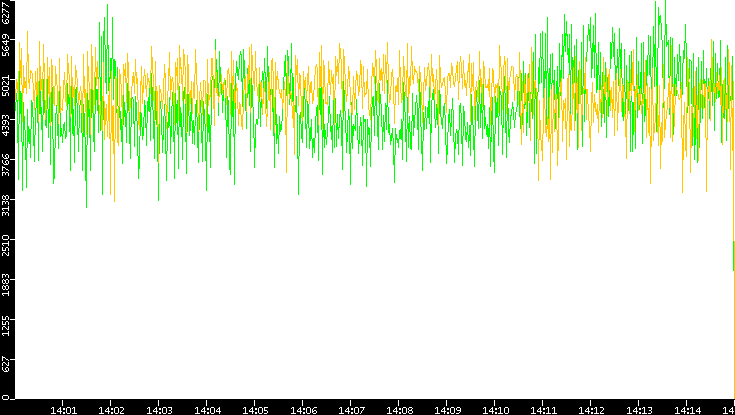Select the 3138 value axis label
The height and width of the screenshot is (415, 735).
6,204
